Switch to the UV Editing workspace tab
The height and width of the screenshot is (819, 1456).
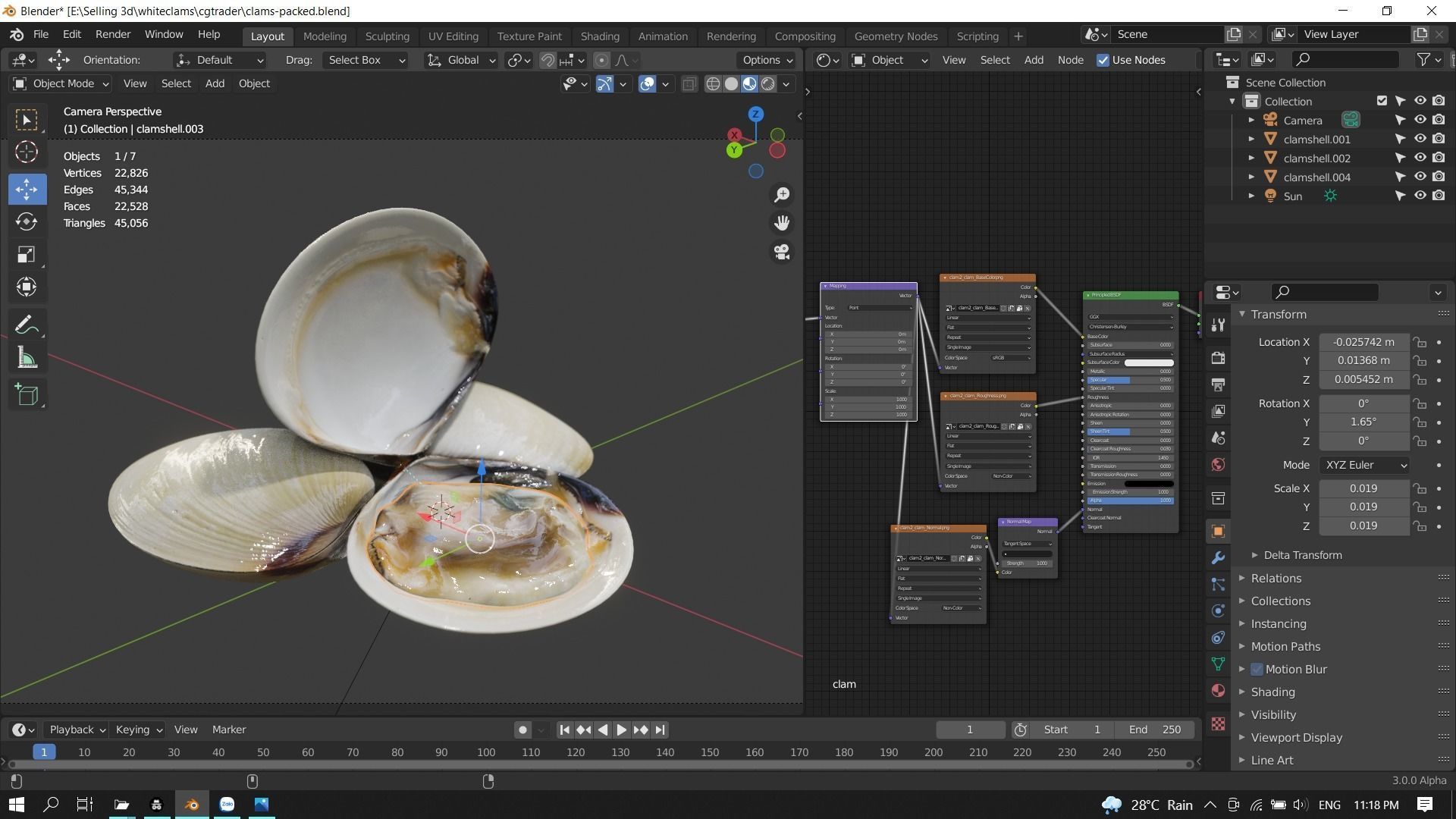[453, 36]
